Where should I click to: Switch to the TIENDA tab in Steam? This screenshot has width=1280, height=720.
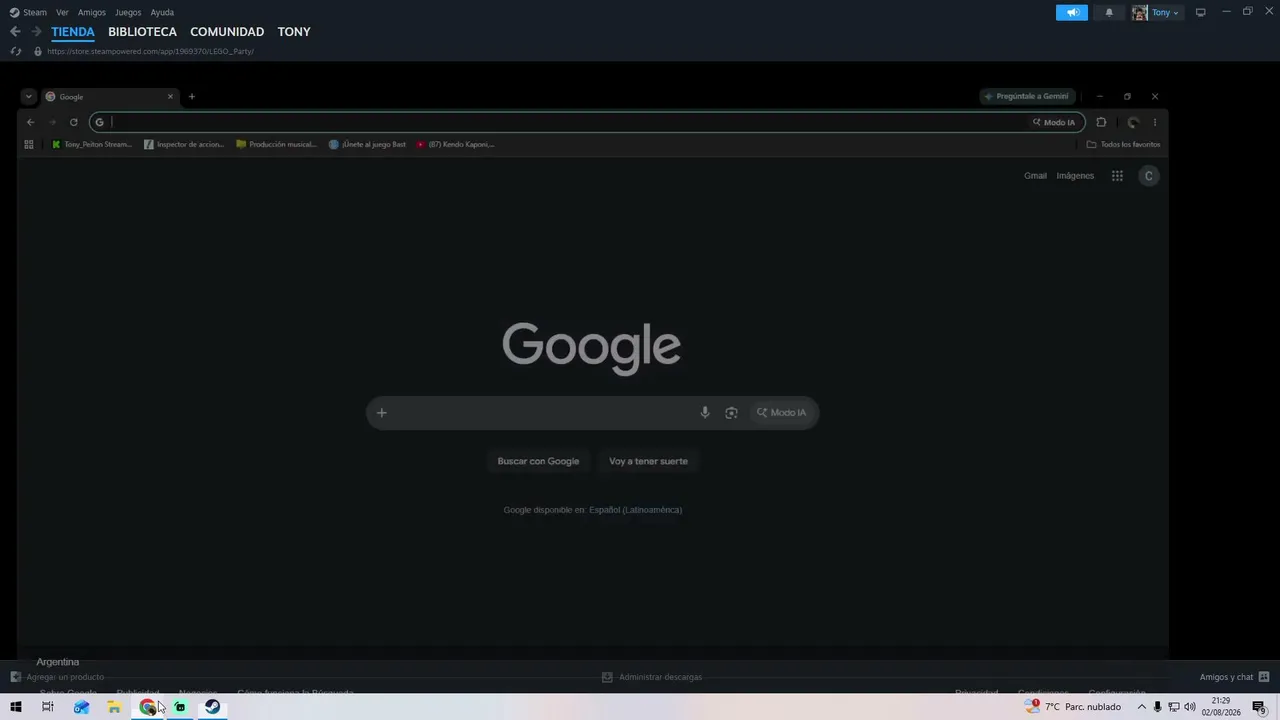coord(73,32)
